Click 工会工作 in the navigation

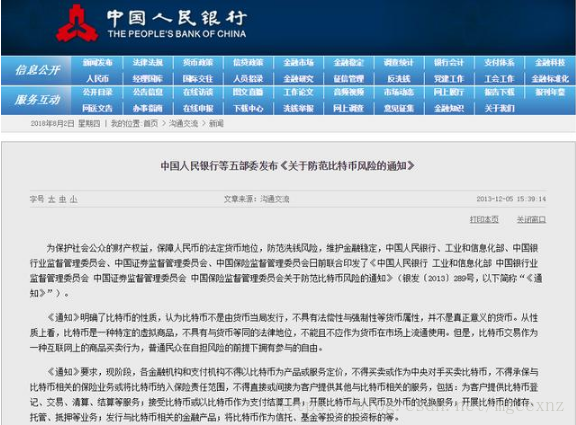pos(499,79)
